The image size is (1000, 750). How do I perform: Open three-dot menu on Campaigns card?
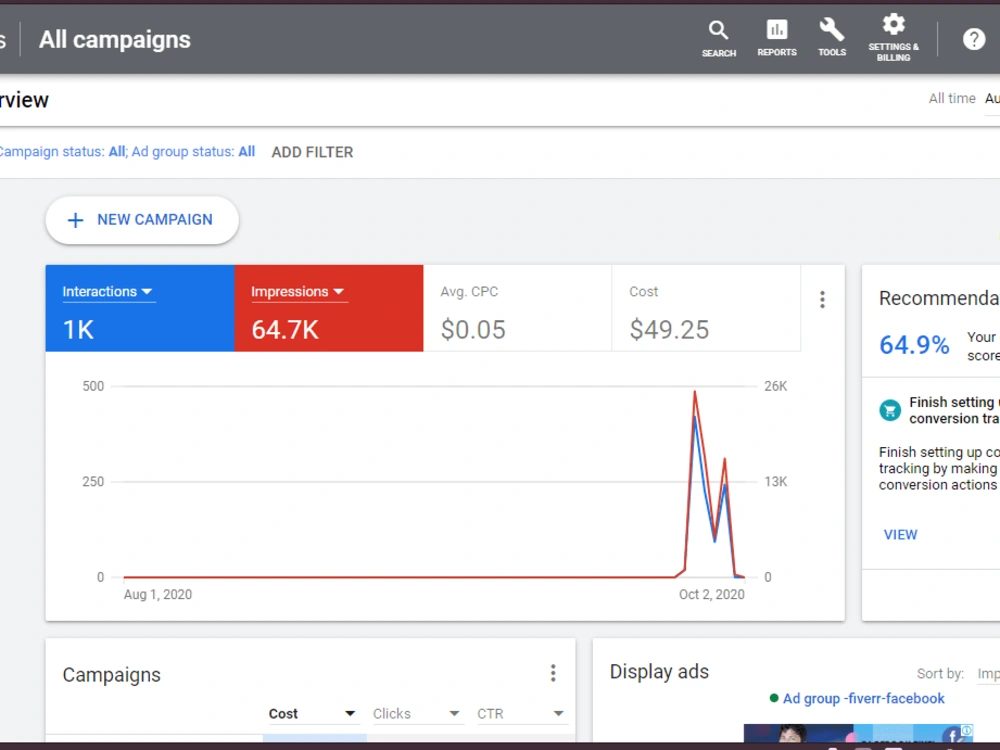coord(553,673)
